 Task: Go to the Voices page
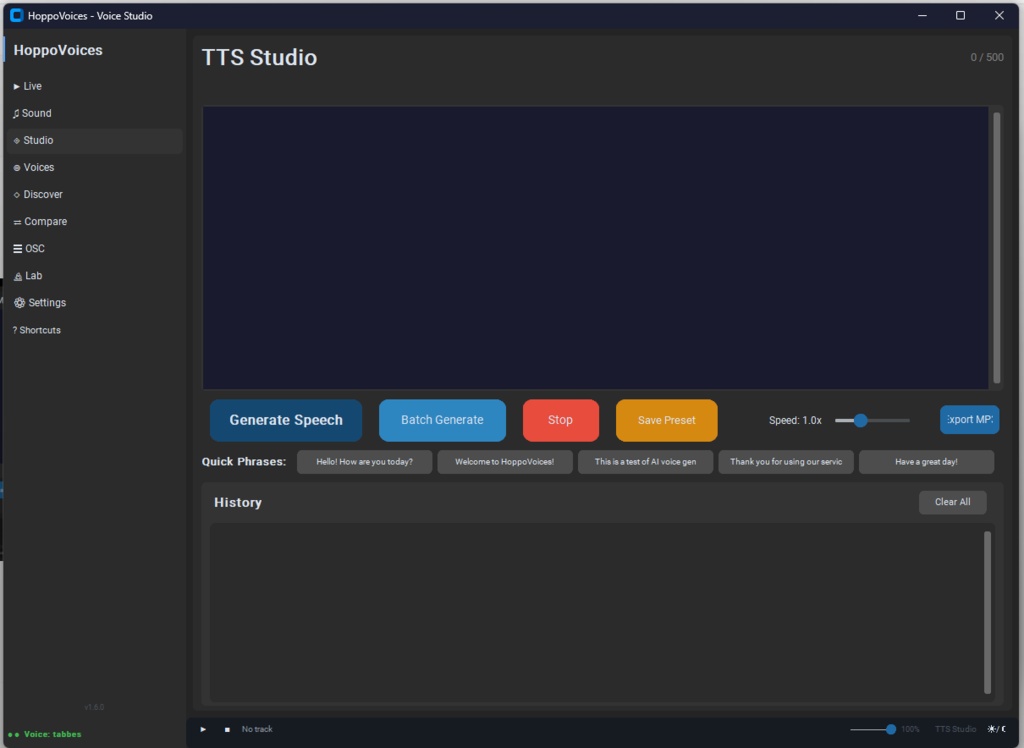[x=95, y=167]
